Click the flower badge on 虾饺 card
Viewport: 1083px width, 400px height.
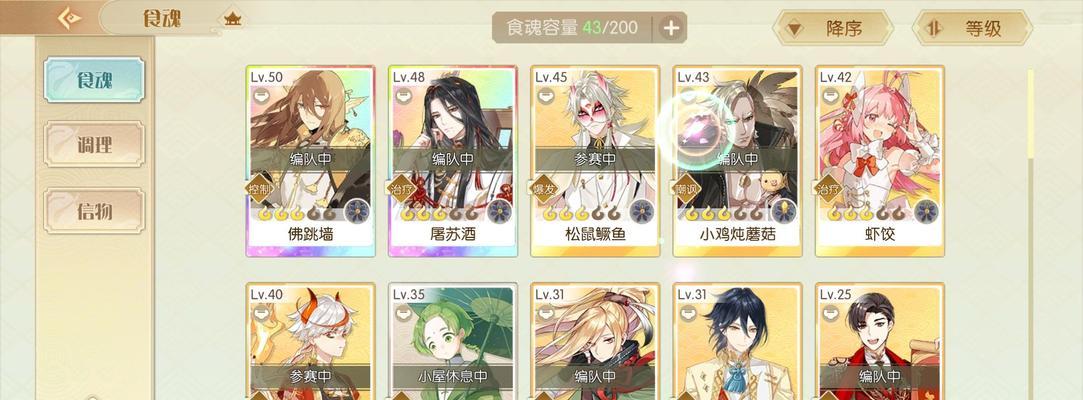click(926, 211)
